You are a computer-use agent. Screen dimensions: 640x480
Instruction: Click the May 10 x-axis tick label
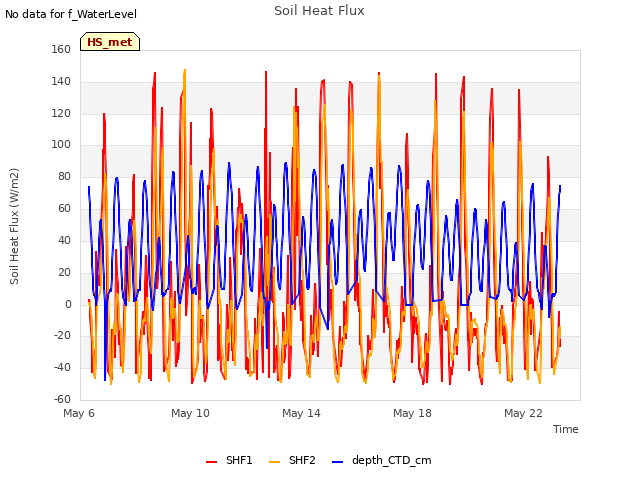190,413
